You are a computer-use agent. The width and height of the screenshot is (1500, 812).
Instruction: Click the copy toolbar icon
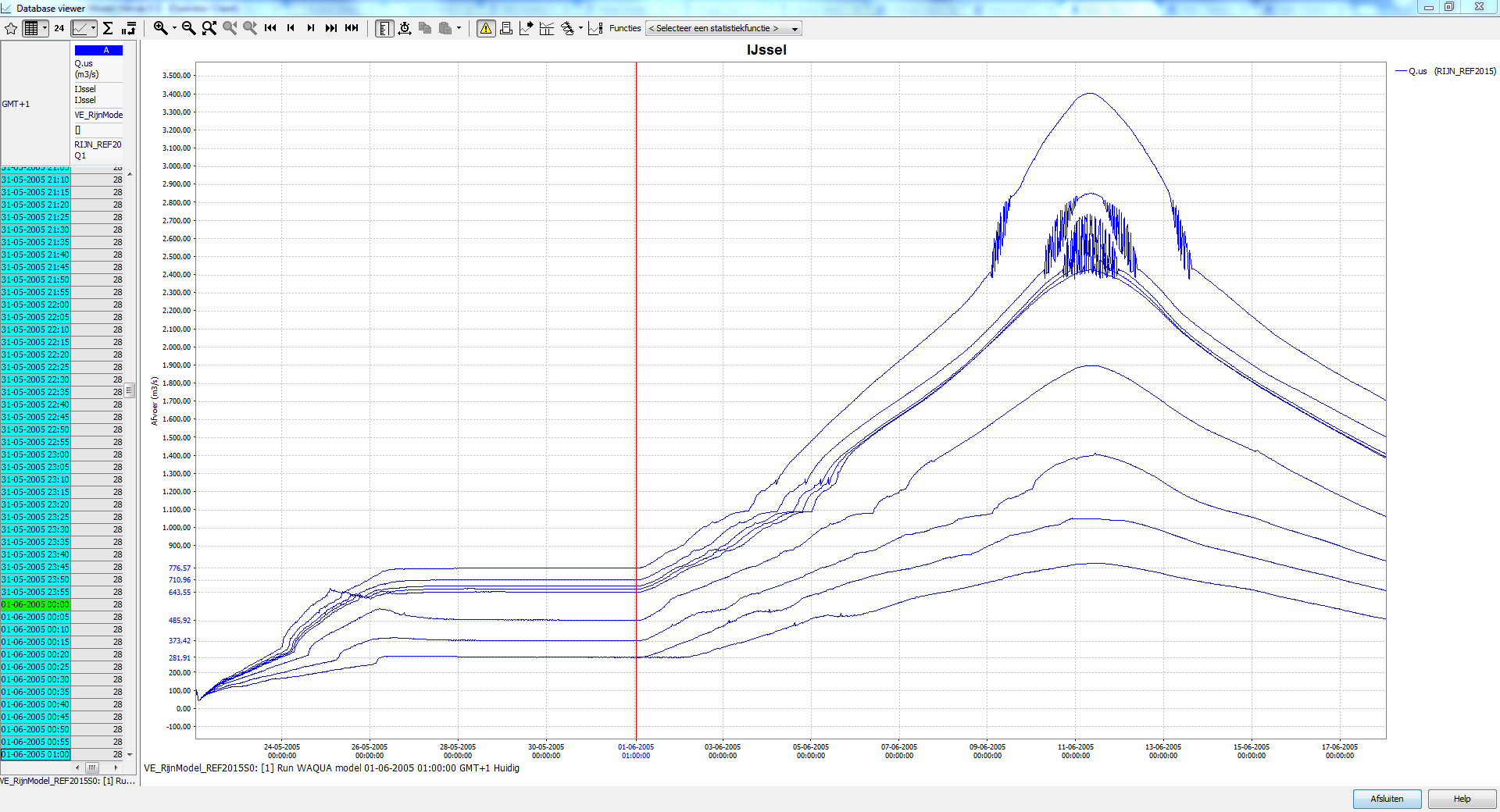tap(425, 28)
